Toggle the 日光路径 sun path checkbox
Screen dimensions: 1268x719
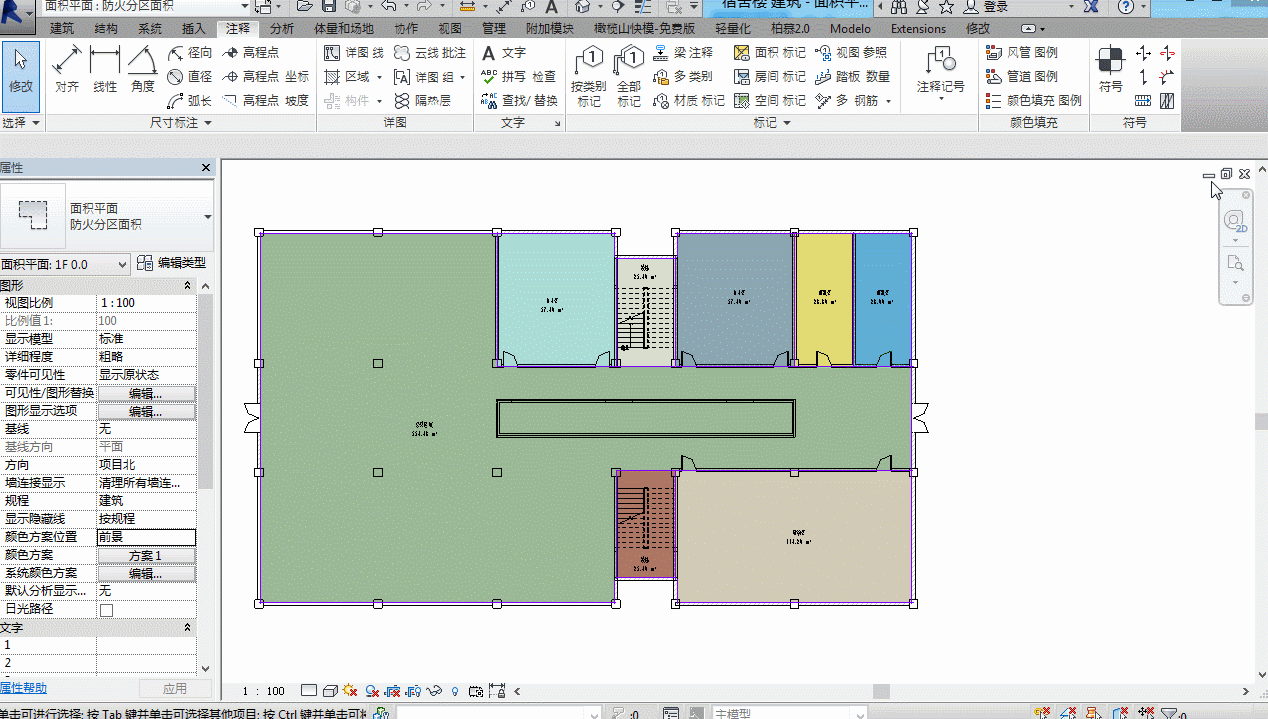106,609
